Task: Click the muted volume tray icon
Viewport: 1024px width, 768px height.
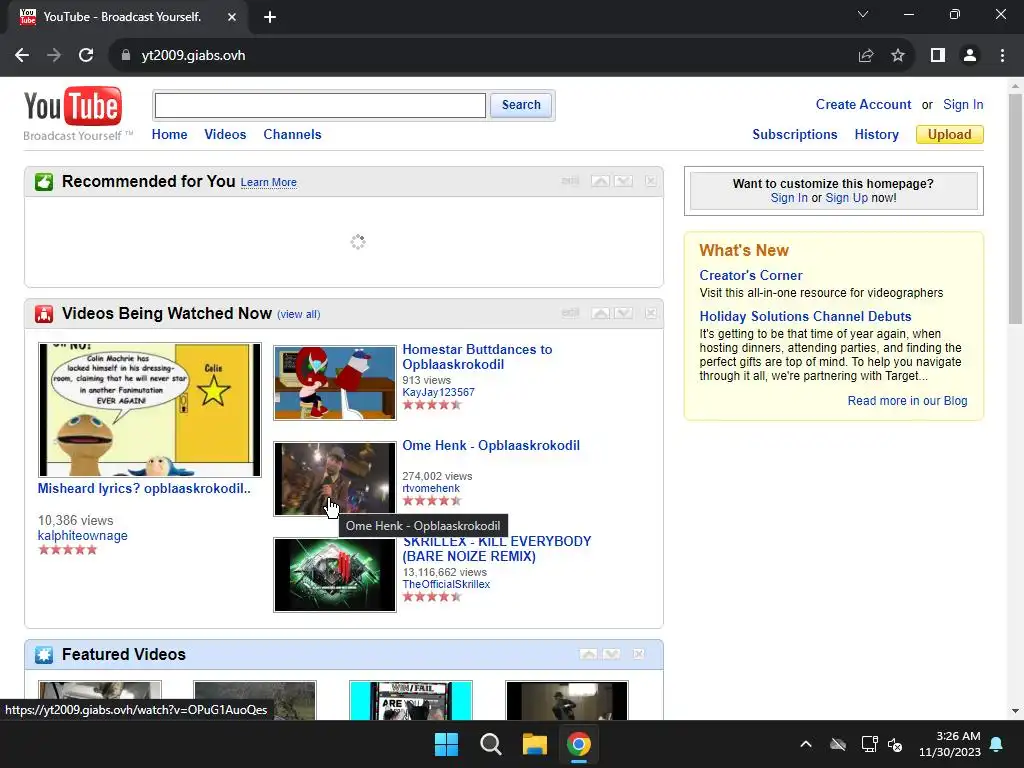Action: [895, 744]
